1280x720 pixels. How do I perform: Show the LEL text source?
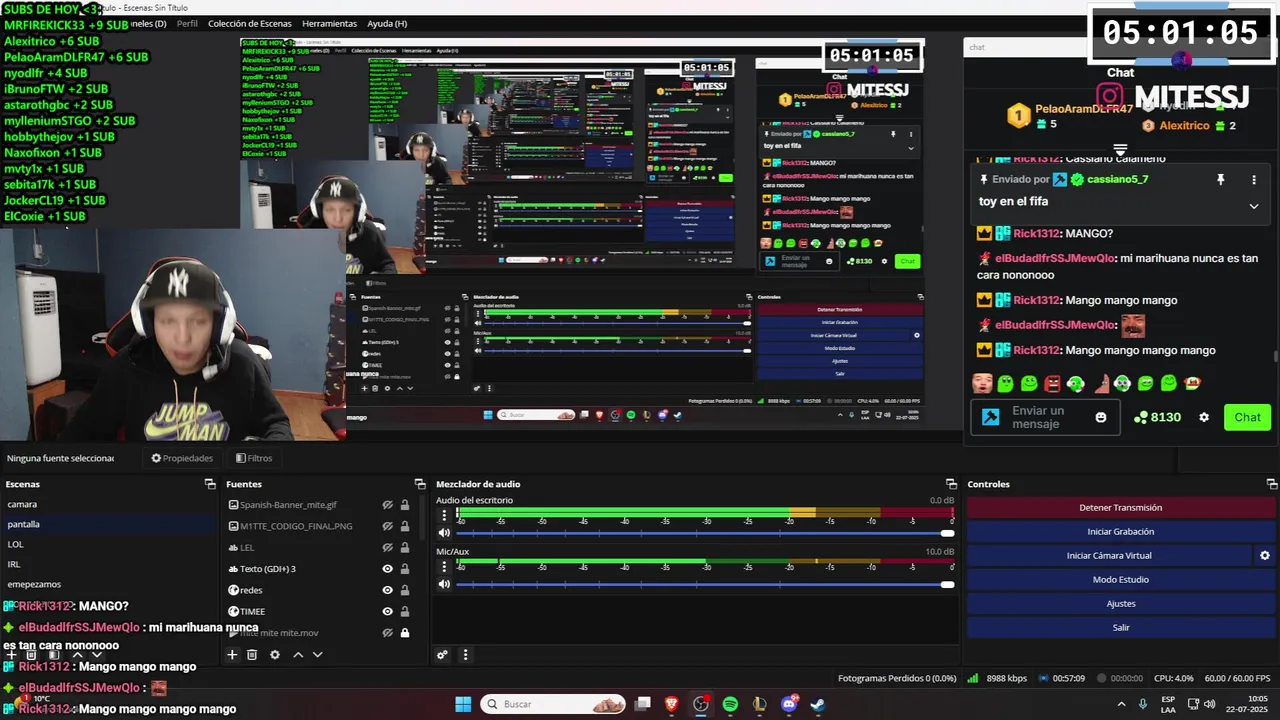[387, 548]
